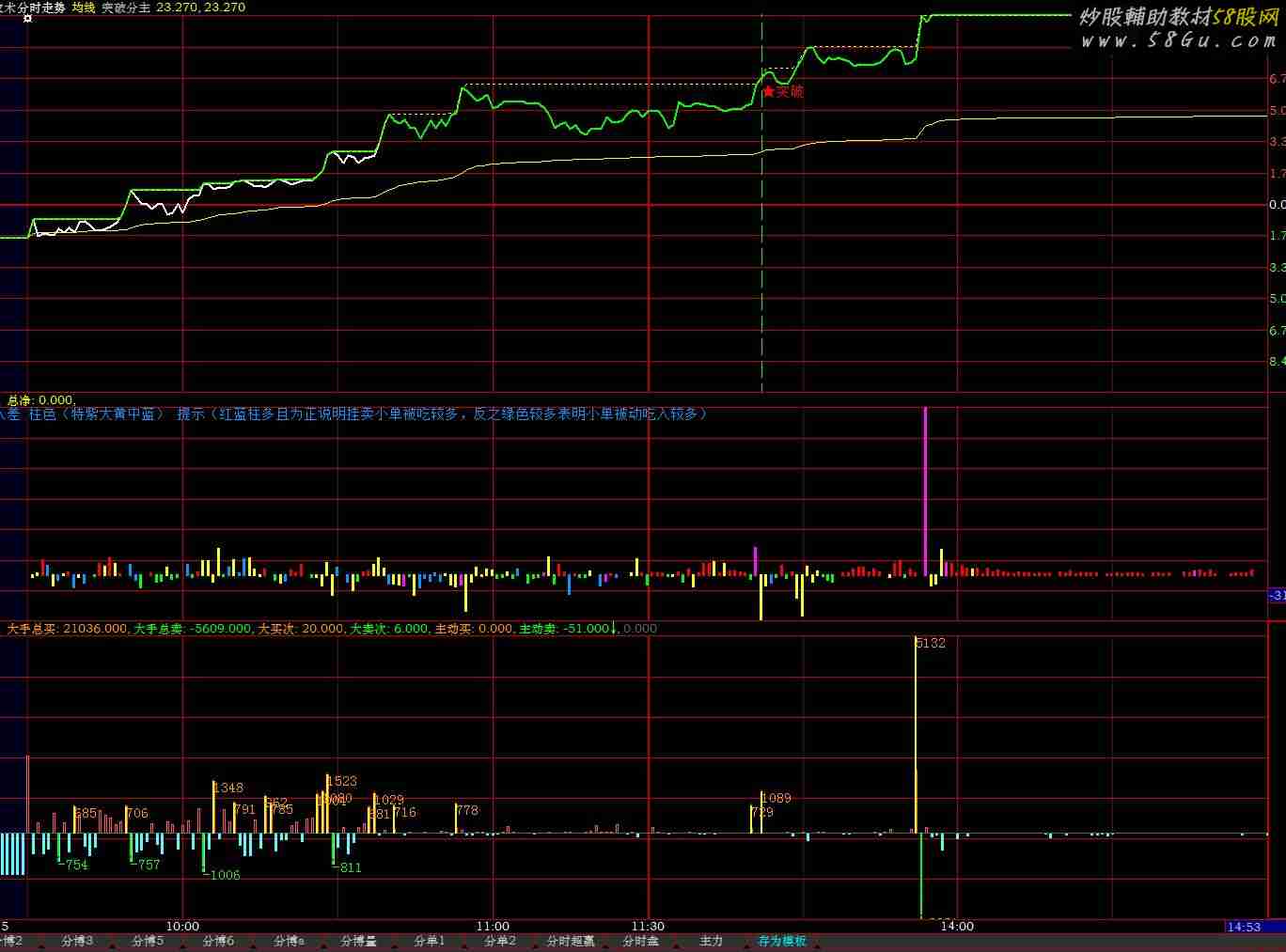Click the -1006 green sell bar label

223,874
